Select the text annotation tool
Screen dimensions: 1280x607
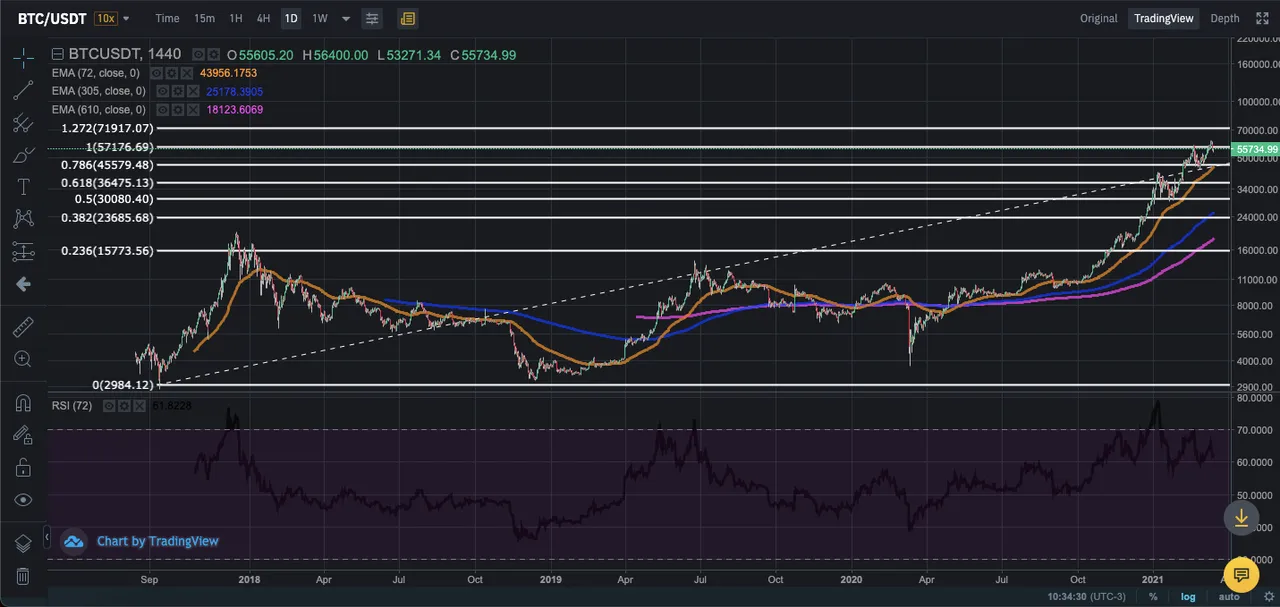[x=23, y=187]
